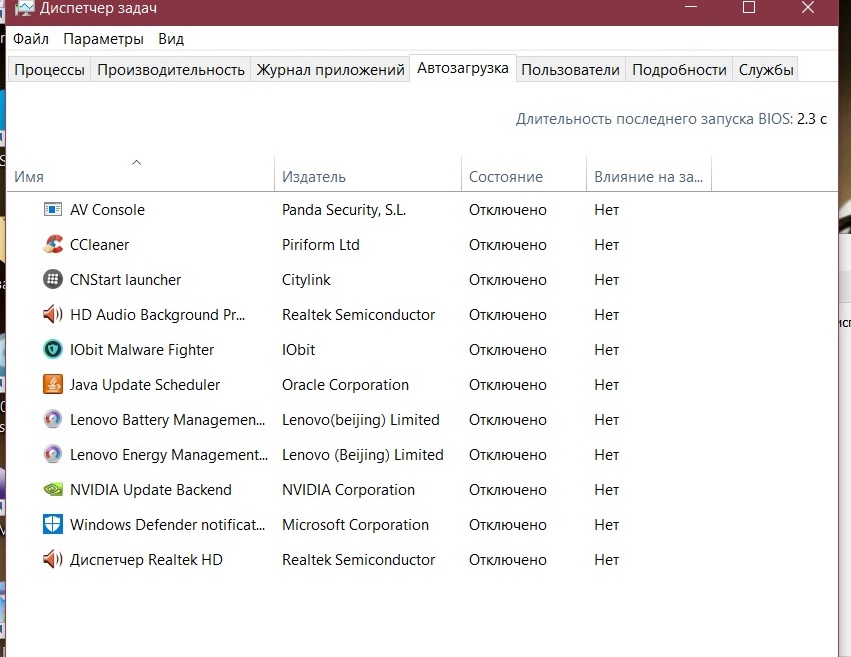851x657 pixels.
Task: Select the CCleaner entry name
Action: click(99, 245)
